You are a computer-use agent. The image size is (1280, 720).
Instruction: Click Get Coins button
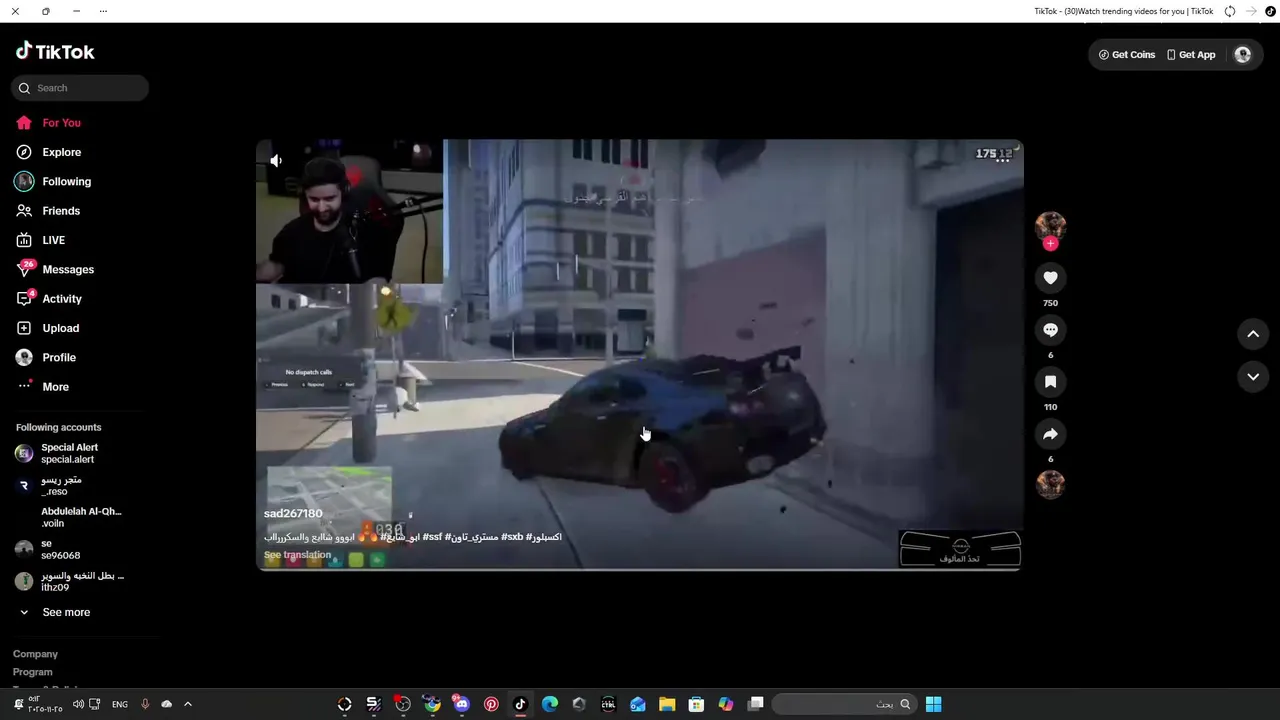coord(1127,55)
